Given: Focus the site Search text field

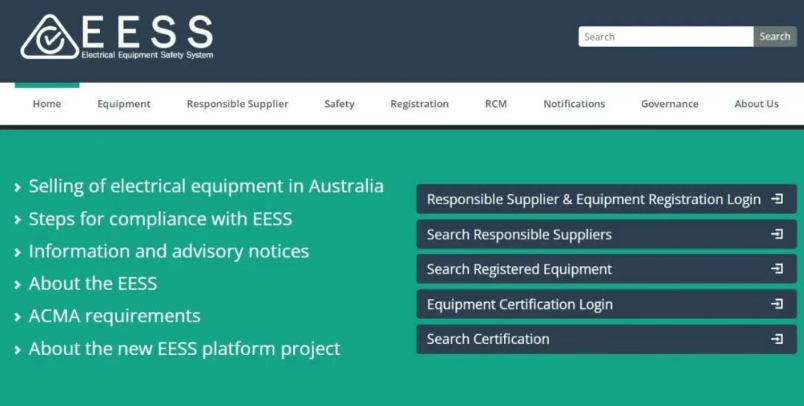Looking at the screenshot, I should pos(666,36).
